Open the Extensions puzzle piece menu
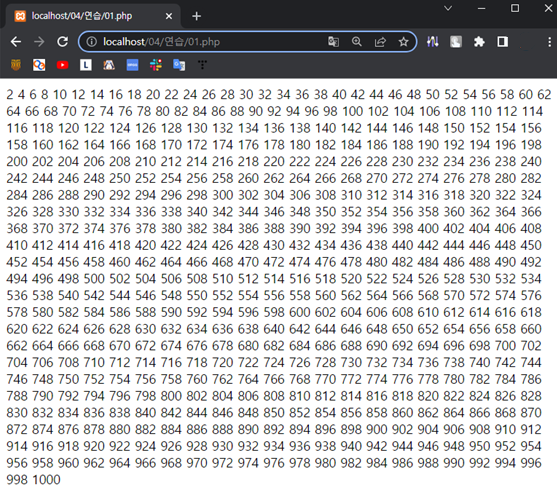557x494 pixels. pos(479,42)
